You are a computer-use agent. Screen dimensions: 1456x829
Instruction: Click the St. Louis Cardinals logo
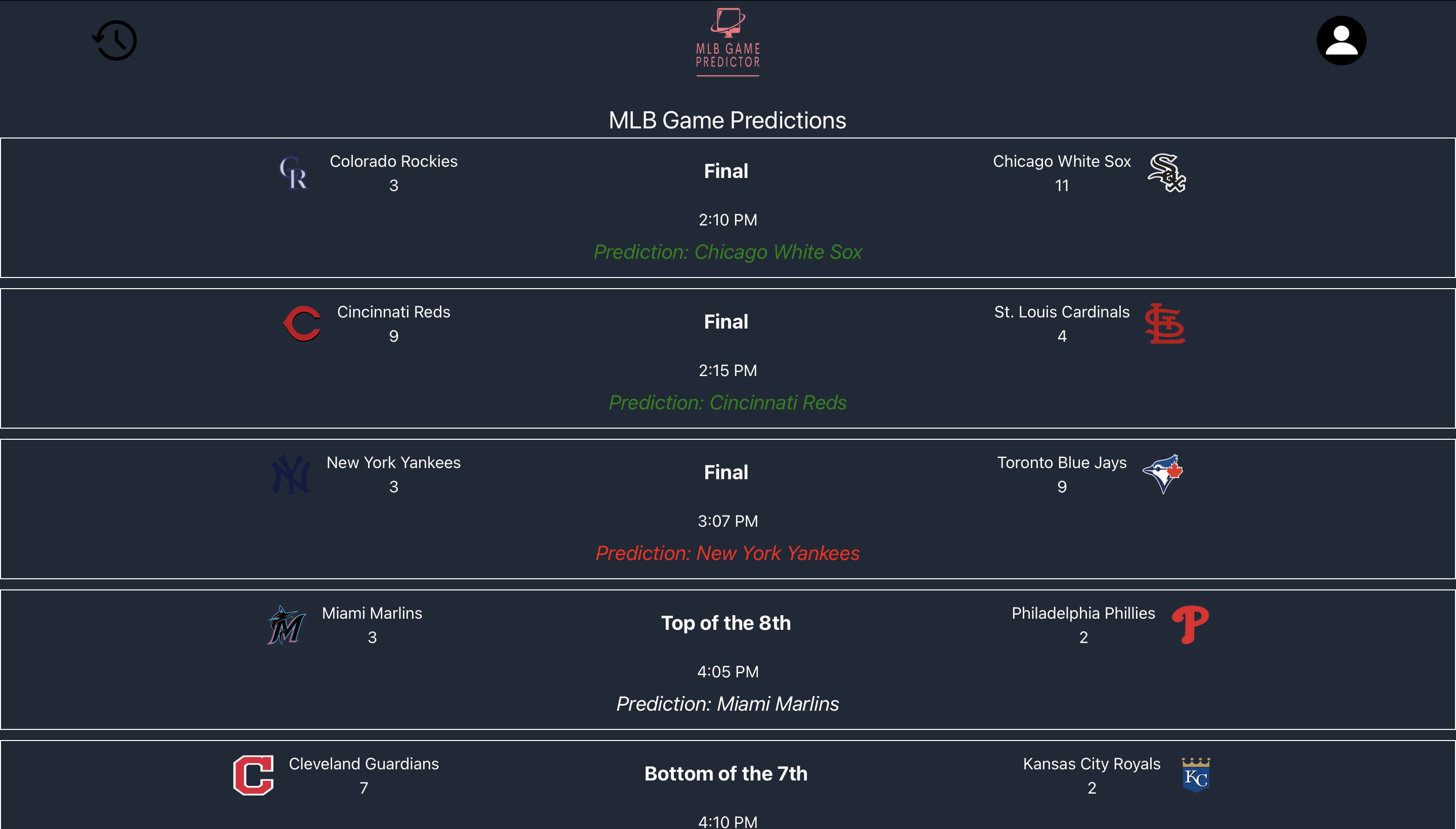point(1166,324)
